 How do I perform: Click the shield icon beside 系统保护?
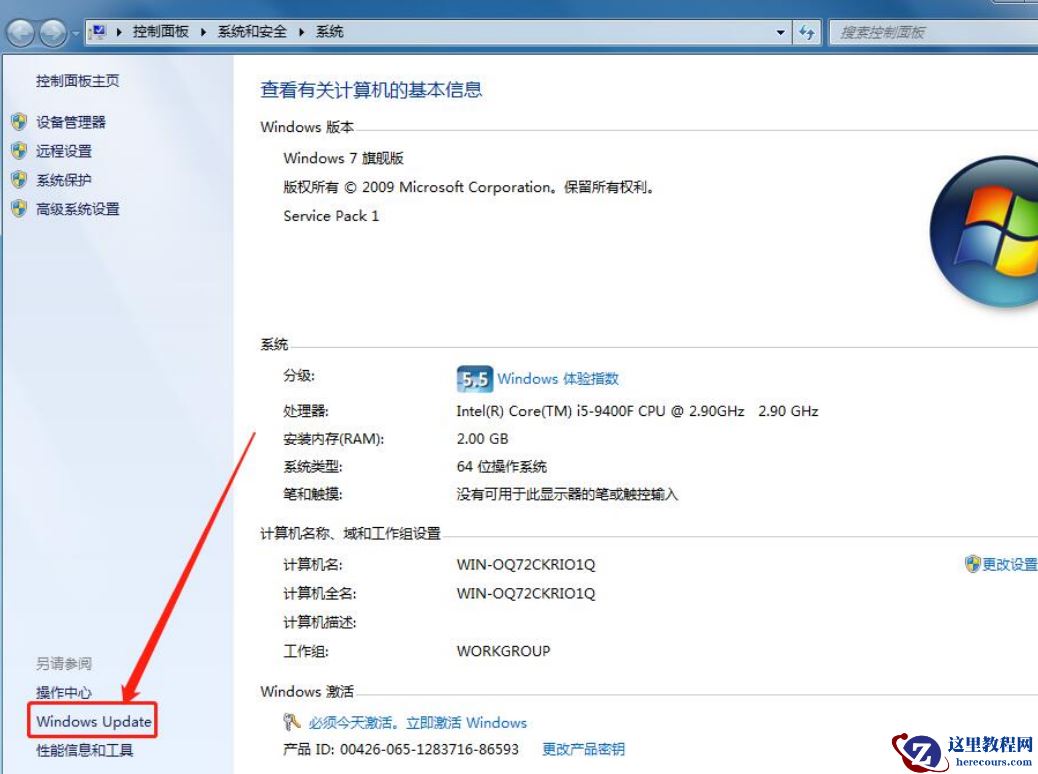[x=20, y=180]
